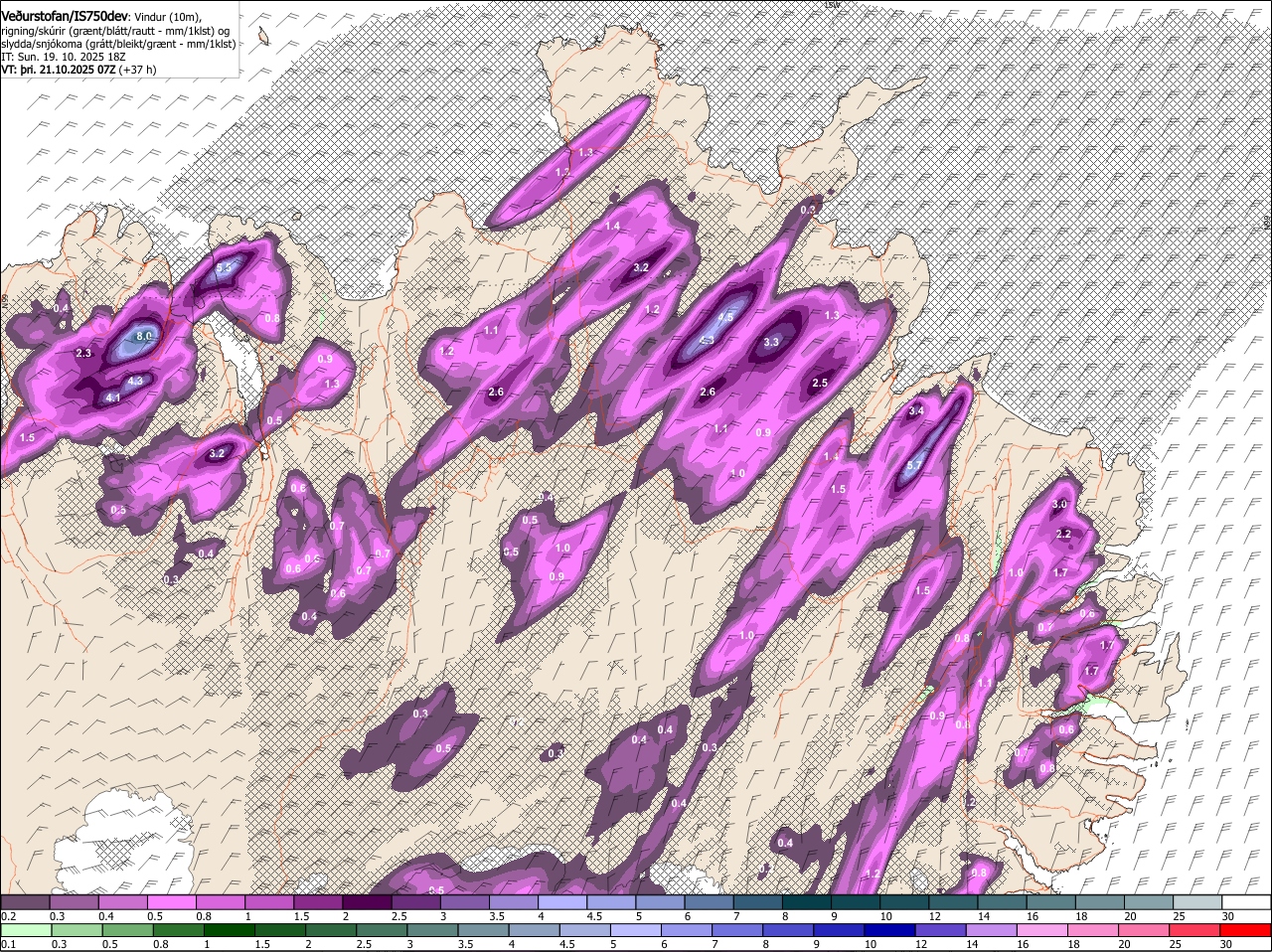Click the 2.6 value below 1.1 and 1.2

tap(496, 392)
